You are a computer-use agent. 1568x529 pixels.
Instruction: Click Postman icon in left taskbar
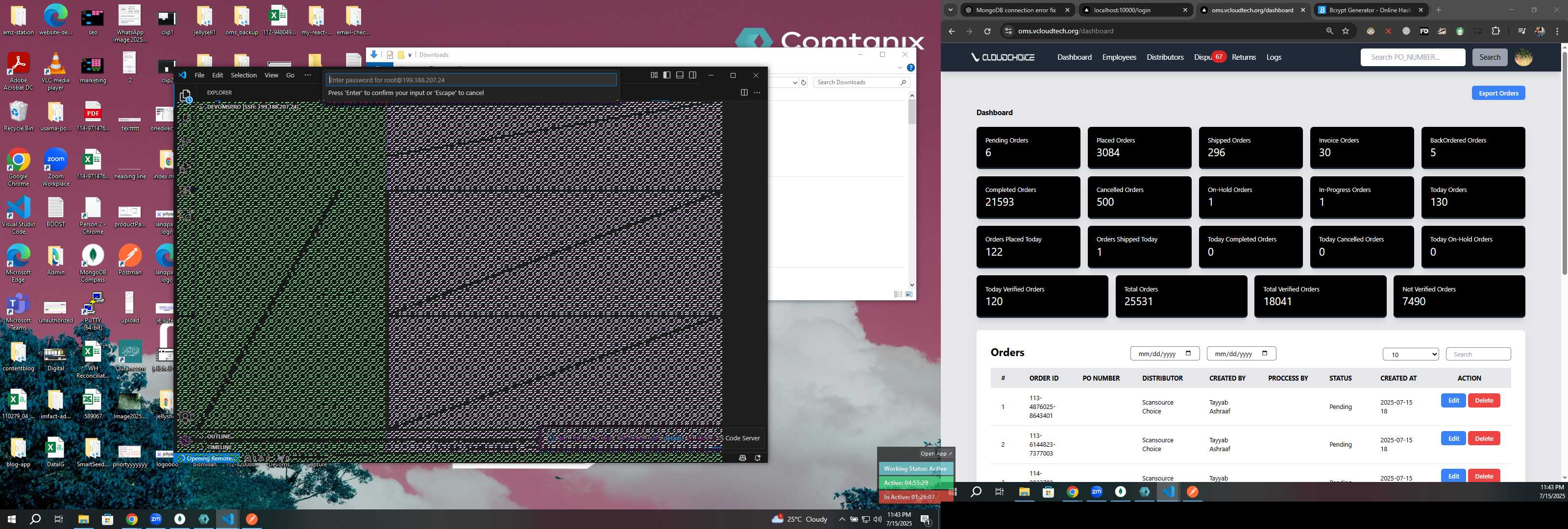[x=251, y=519]
